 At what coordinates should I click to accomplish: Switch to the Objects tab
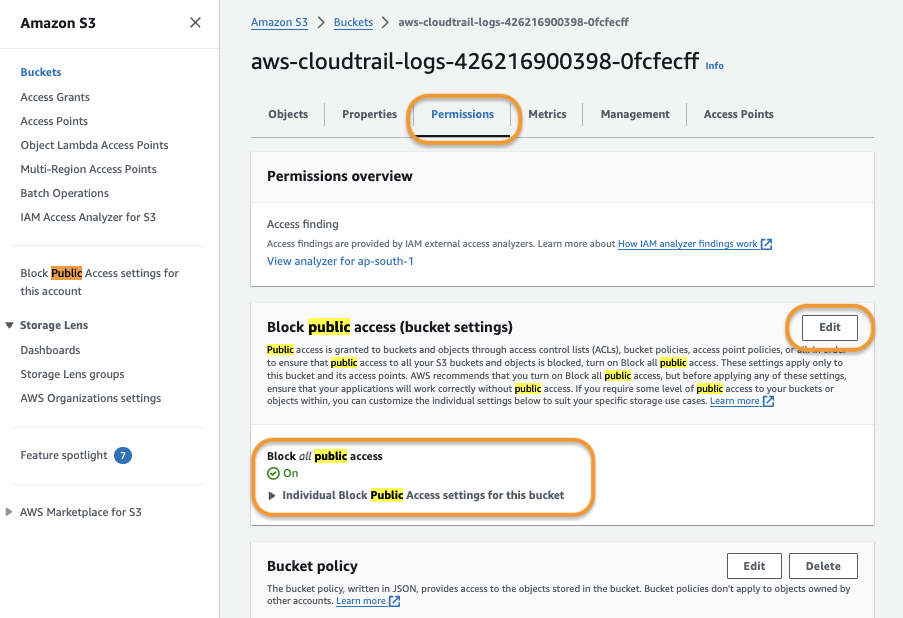point(288,114)
